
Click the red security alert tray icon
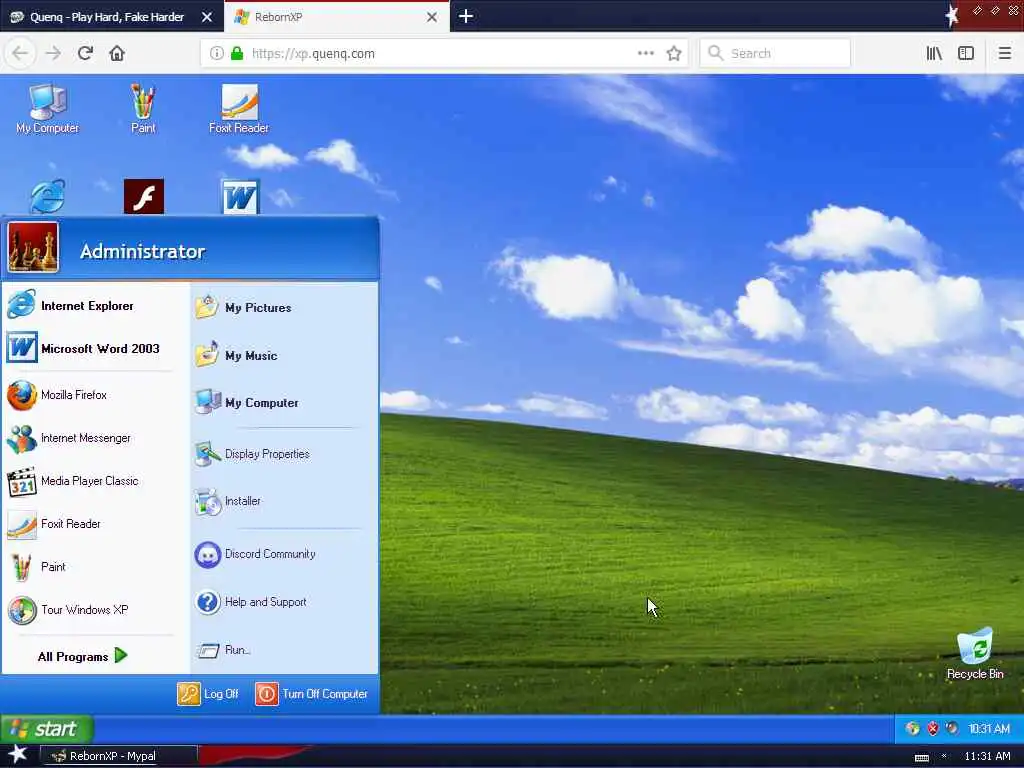pyautogui.click(x=933, y=729)
